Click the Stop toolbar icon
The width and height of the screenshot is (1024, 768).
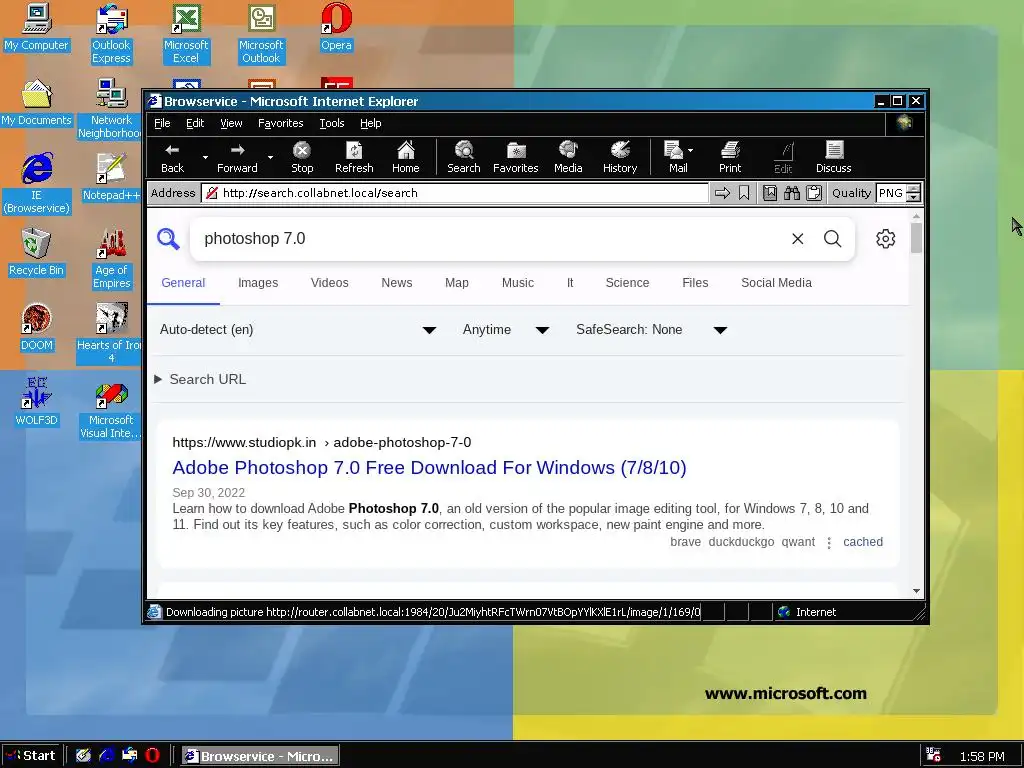302,157
